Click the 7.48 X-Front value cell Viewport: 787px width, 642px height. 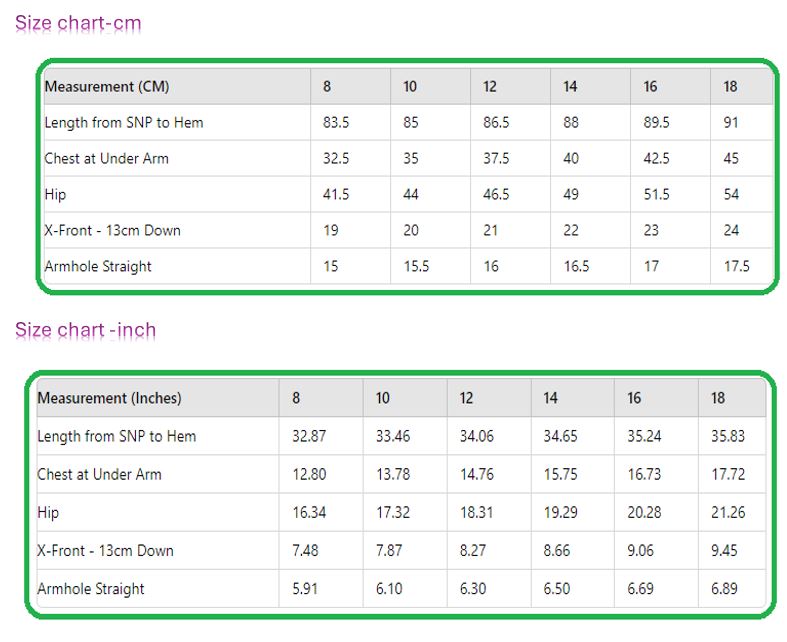[x=305, y=550]
